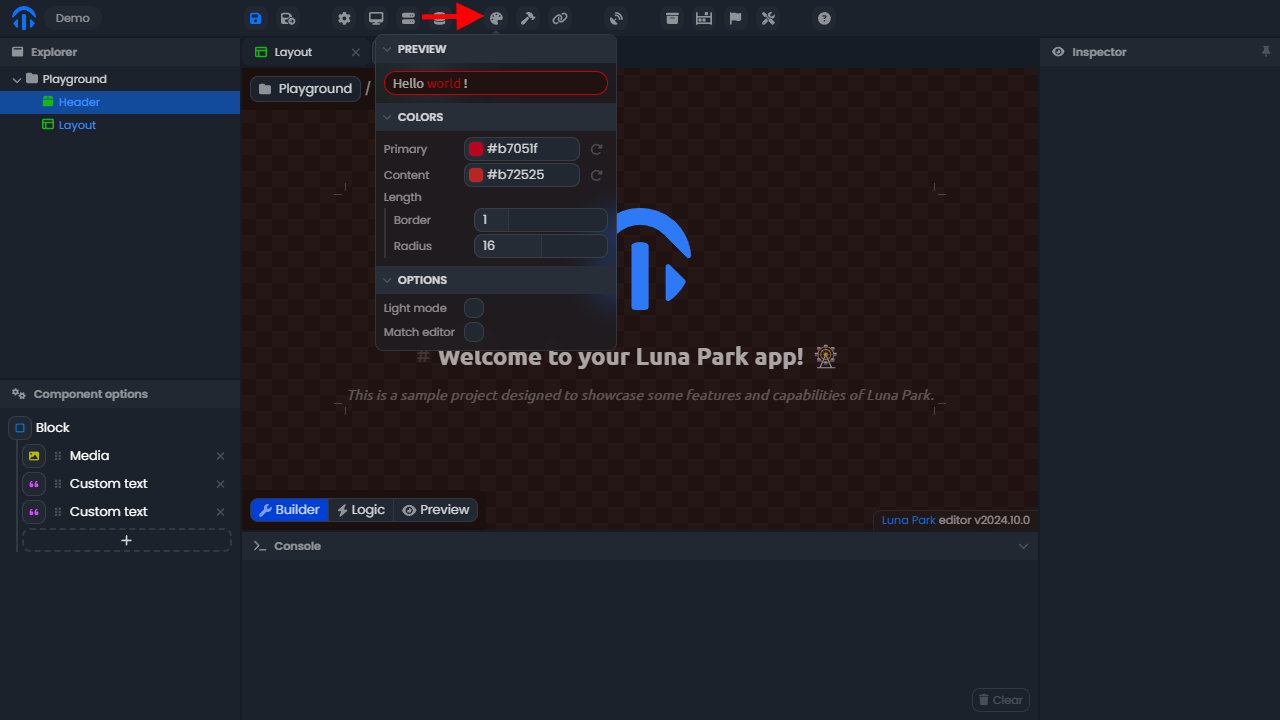The image size is (1280, 720).
Task: Click the wrench and screwdriver tools icon
Action: point(768,18)
